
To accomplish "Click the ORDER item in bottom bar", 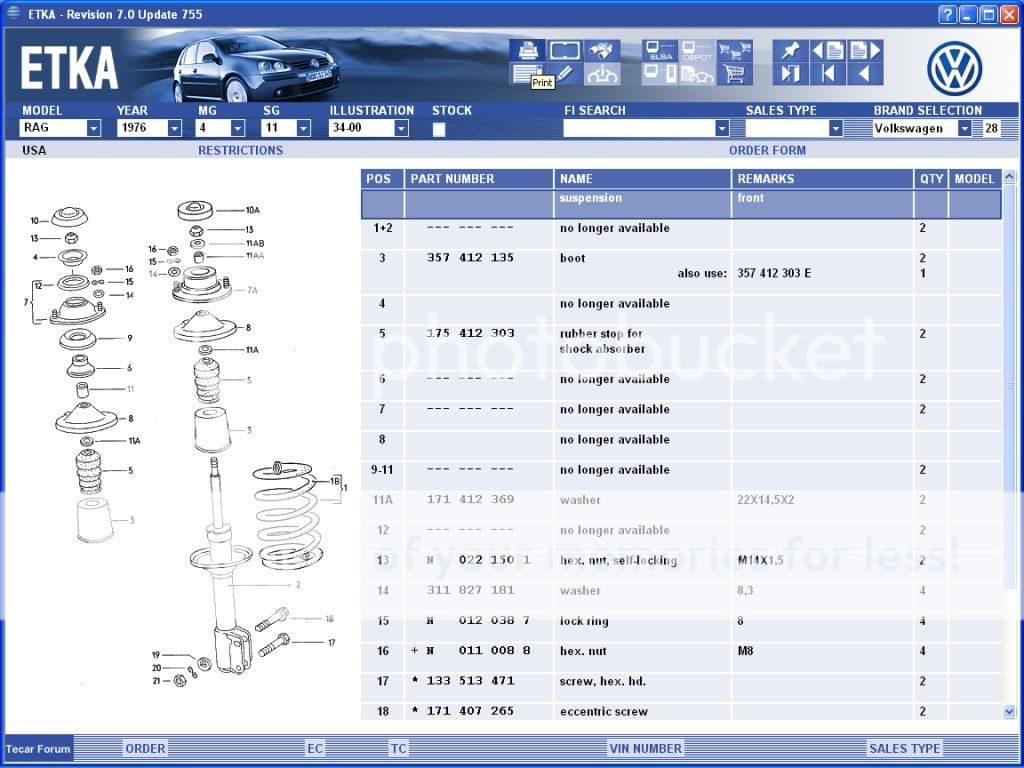I will coord(145,748).
